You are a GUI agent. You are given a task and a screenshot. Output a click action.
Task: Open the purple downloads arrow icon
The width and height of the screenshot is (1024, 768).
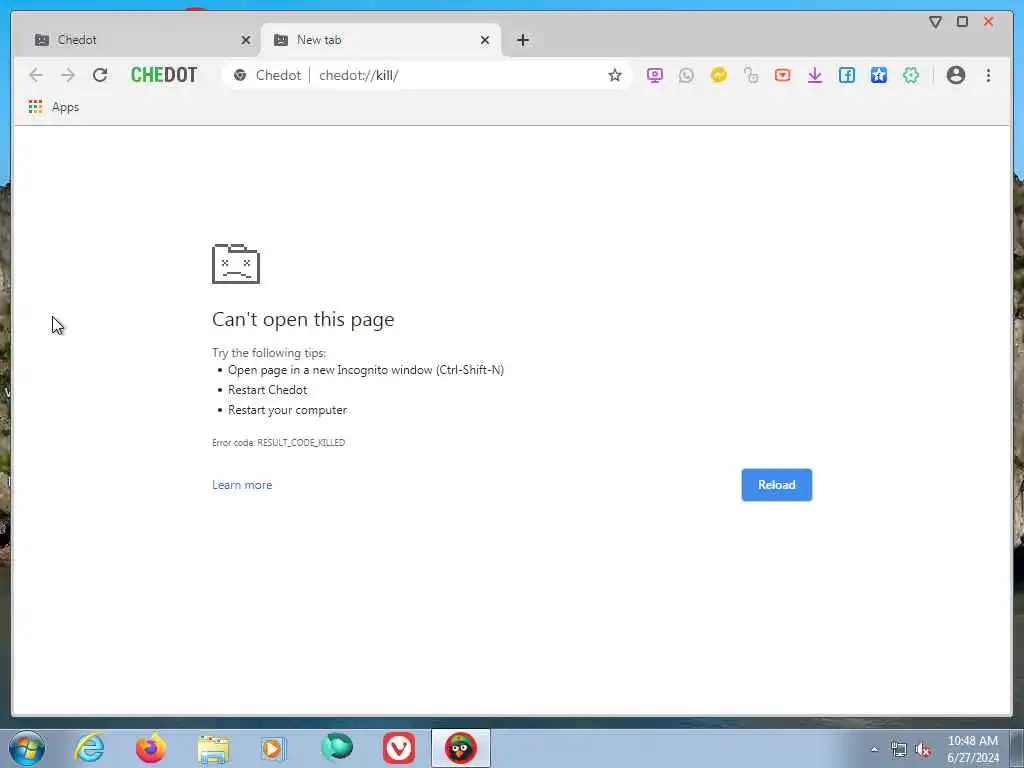(814, 75)
